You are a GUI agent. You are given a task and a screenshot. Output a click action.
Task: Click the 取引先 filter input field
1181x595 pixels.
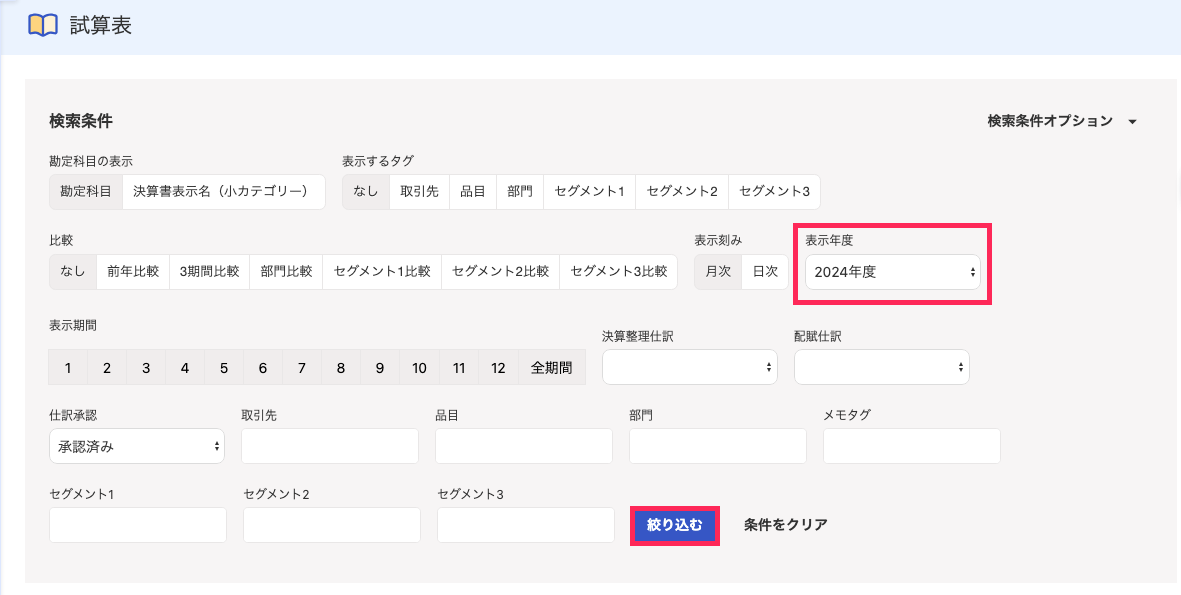pyautogui.click(x=330, y=447)
